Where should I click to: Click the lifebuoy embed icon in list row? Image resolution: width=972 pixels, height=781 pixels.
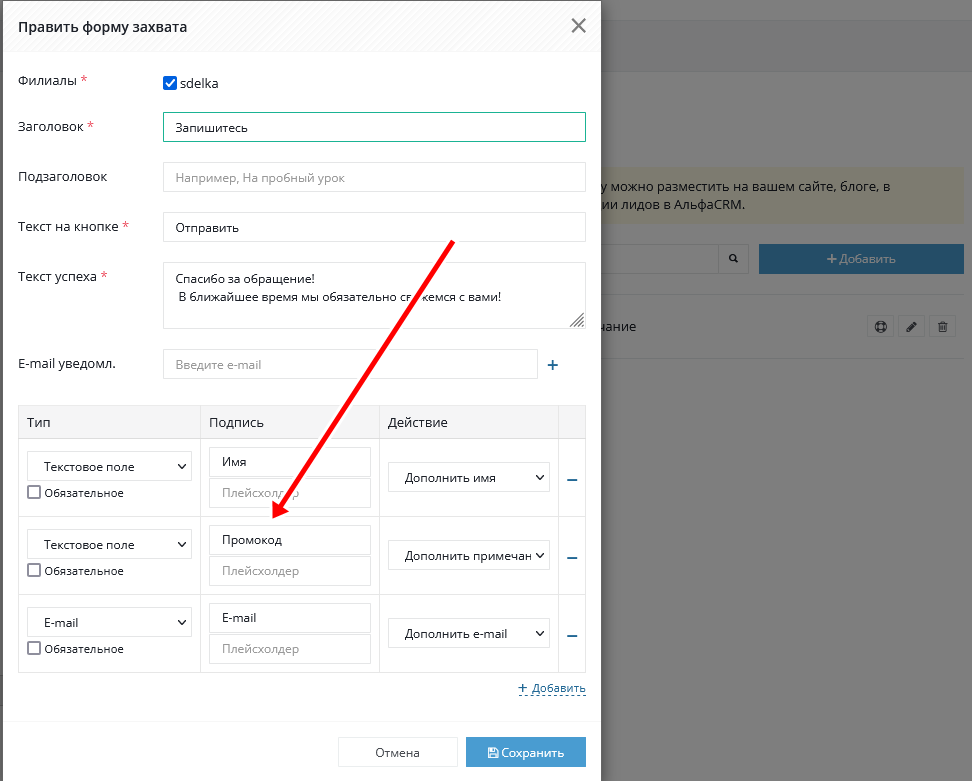coord(879,327)
